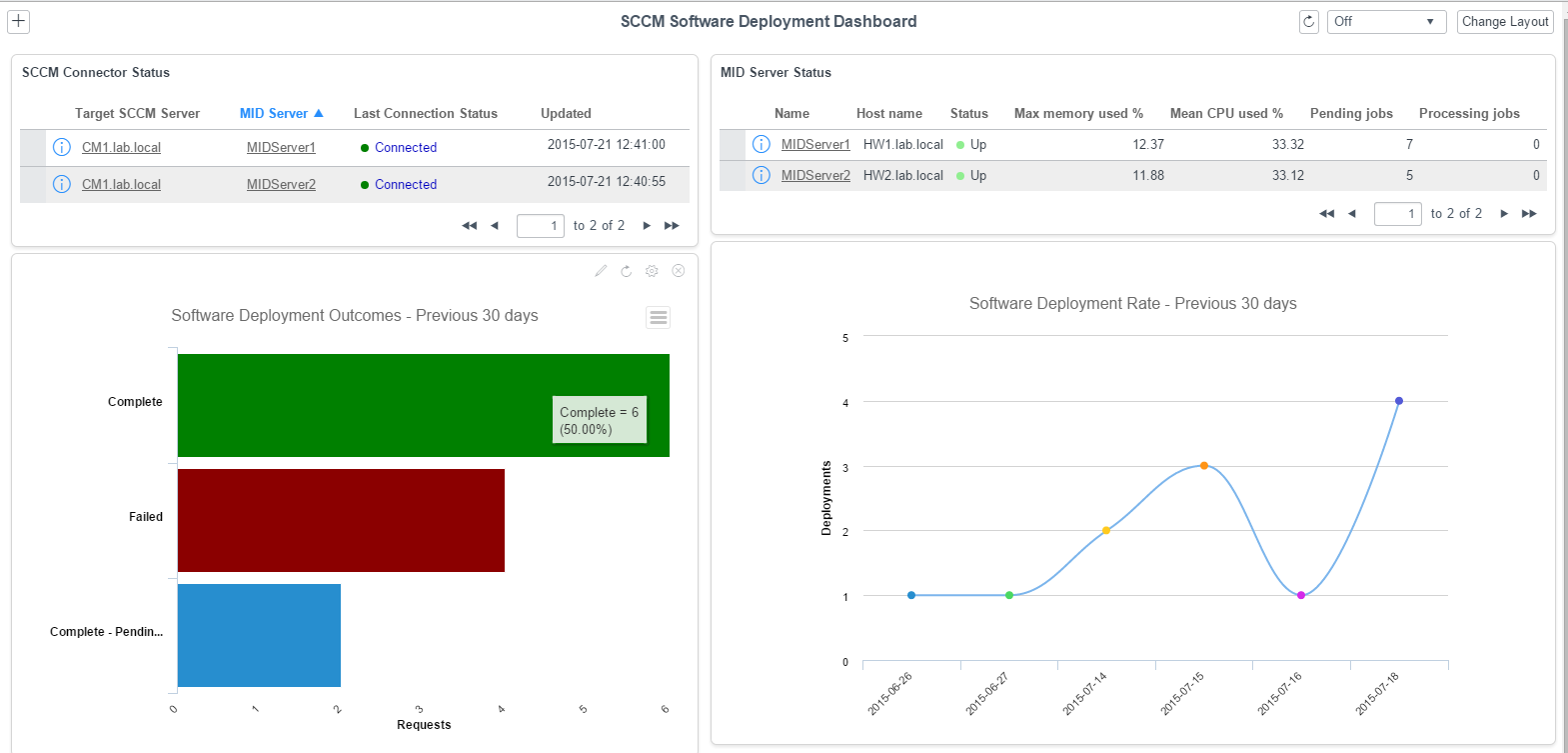
Task: Open CM1.lab.local link in the MIDServer1 row
Action: coord(121,147)
